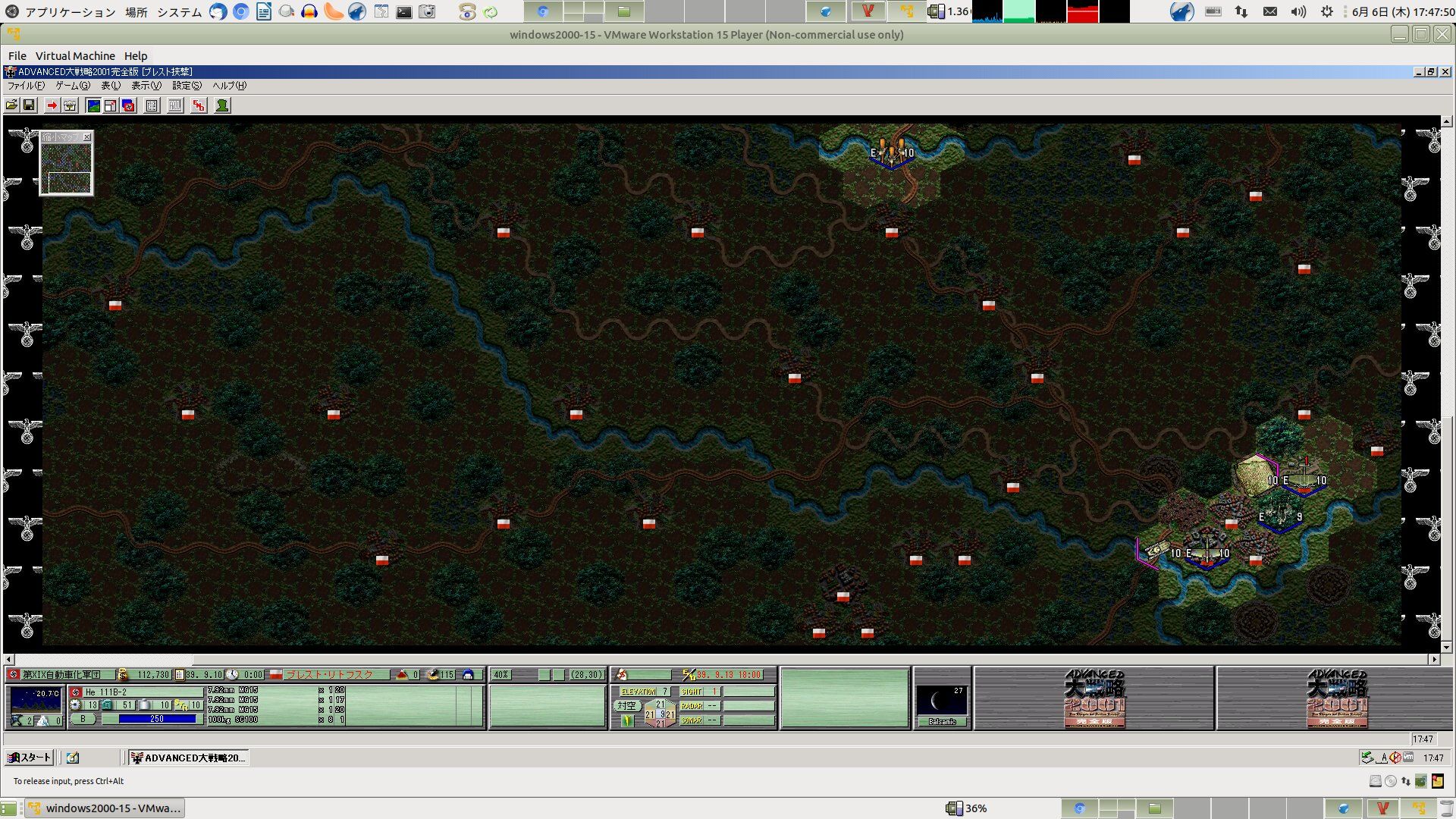This screenshot has height=819, width=1456.
Task: Open the 場所 places menu
Action: coord(136,12)
